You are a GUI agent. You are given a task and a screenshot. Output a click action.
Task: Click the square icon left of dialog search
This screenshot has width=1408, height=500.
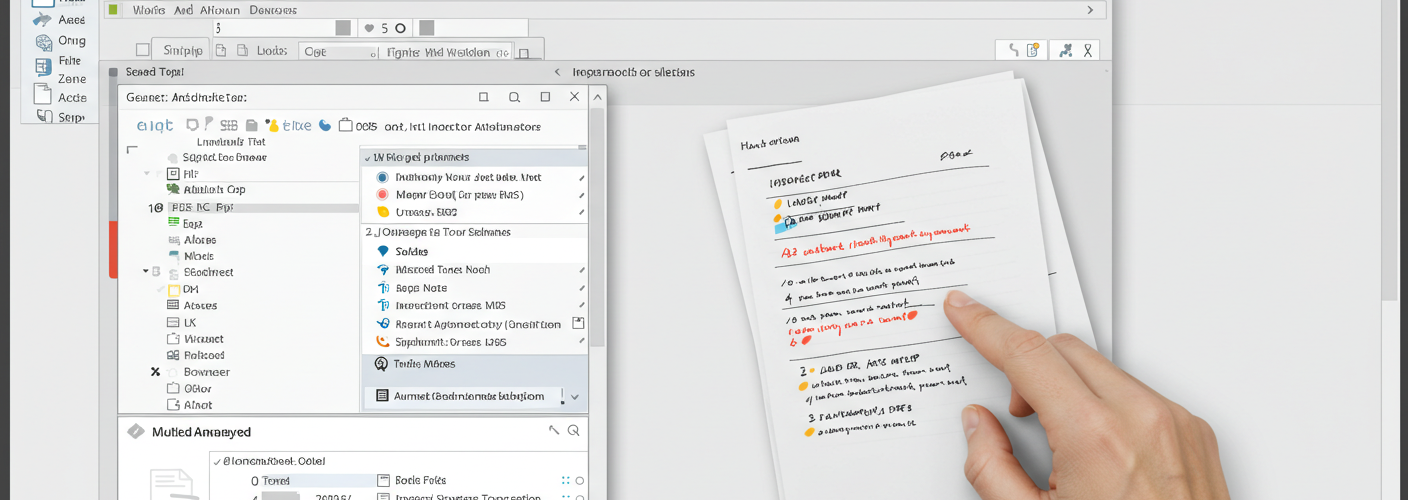point(484,97)
